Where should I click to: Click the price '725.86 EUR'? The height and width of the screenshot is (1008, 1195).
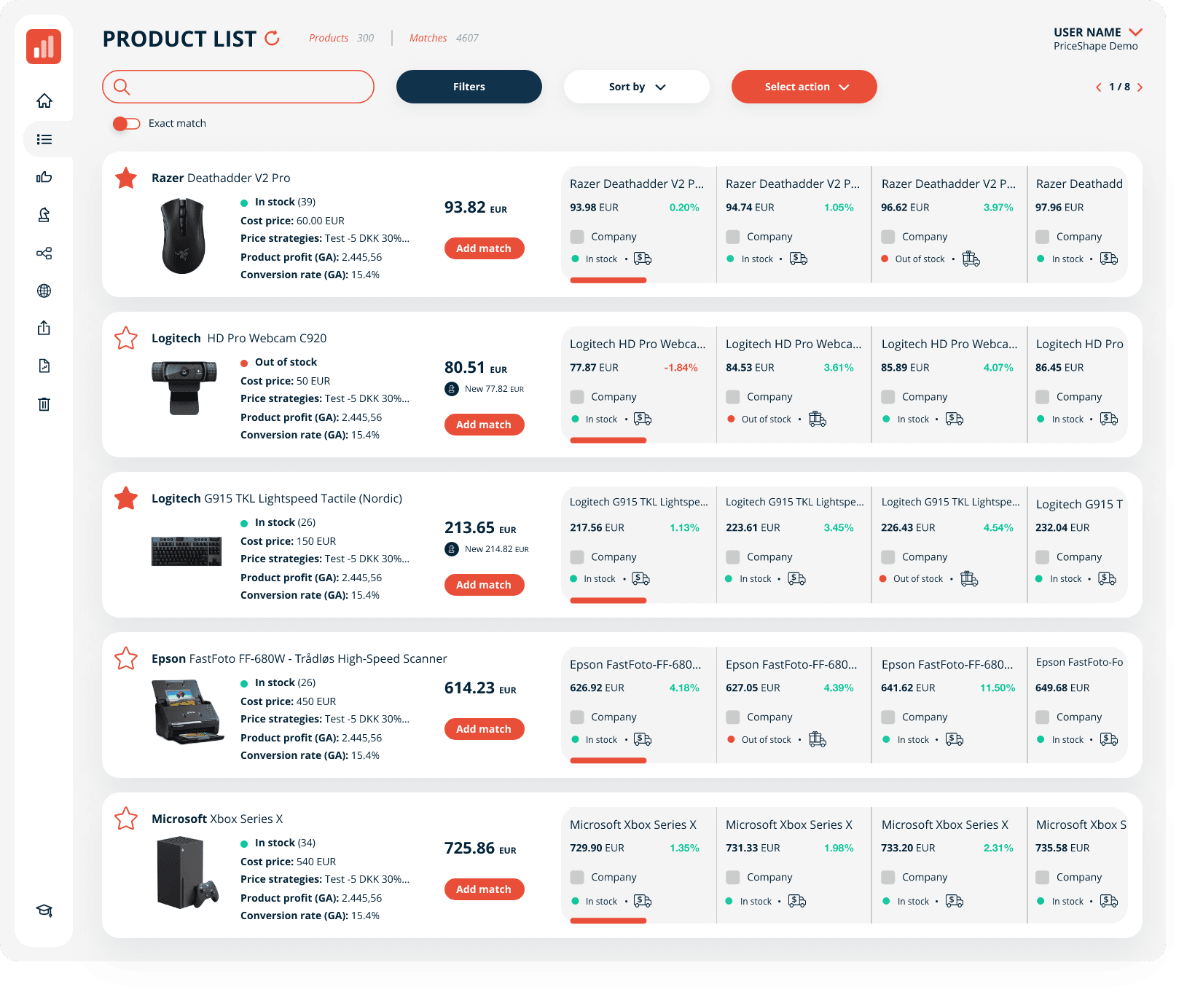[480, 848]
